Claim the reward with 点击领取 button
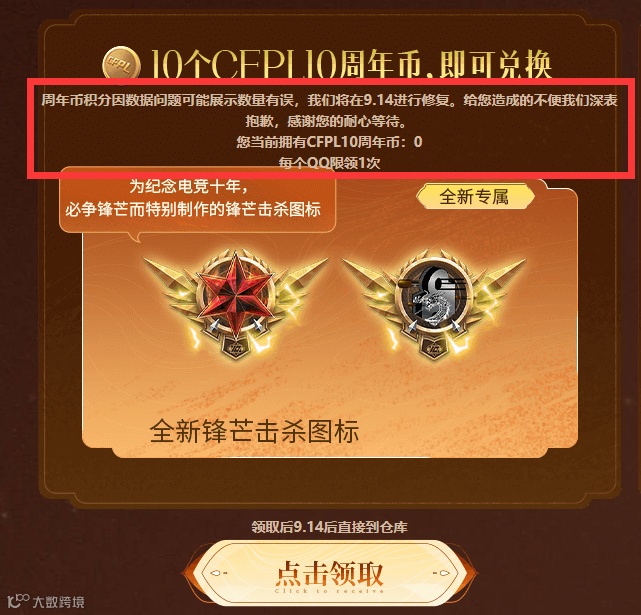Viewport: 641px width, 615px height. [329, 573]
